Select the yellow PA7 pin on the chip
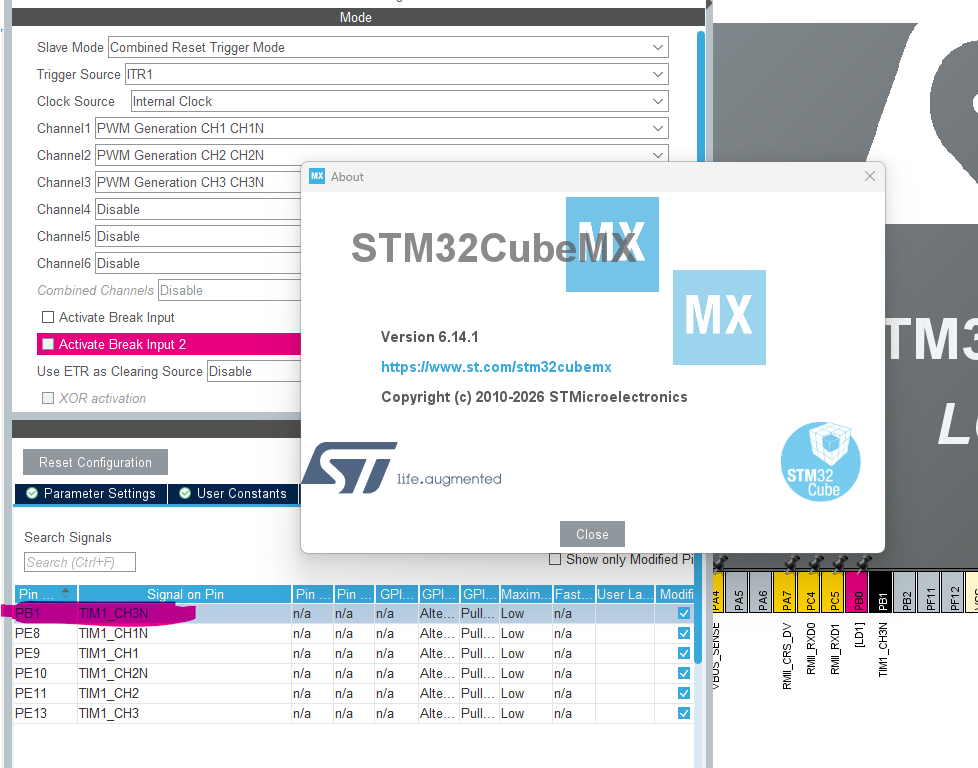The image size is (978, 768). (786, 593)
